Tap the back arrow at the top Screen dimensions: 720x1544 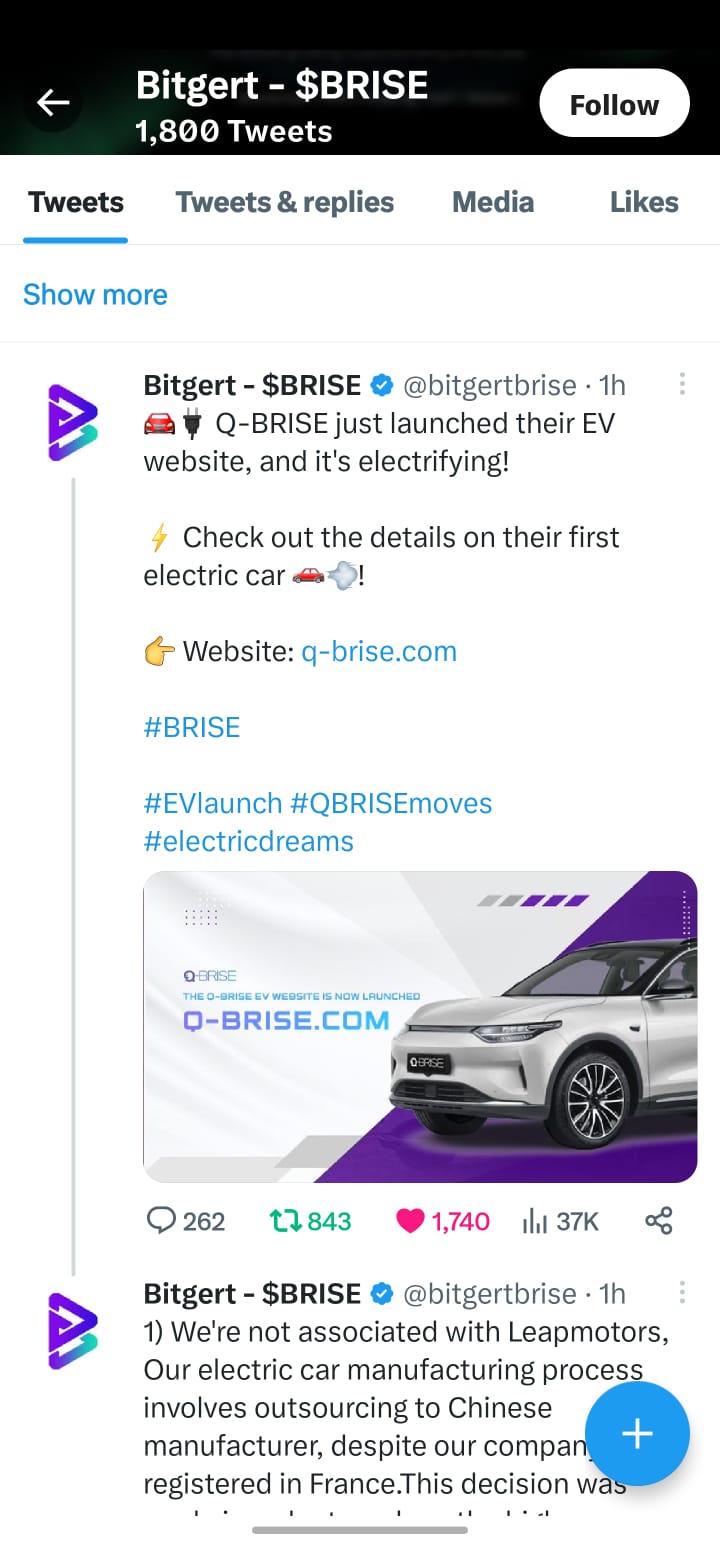(x=52, y=102)
